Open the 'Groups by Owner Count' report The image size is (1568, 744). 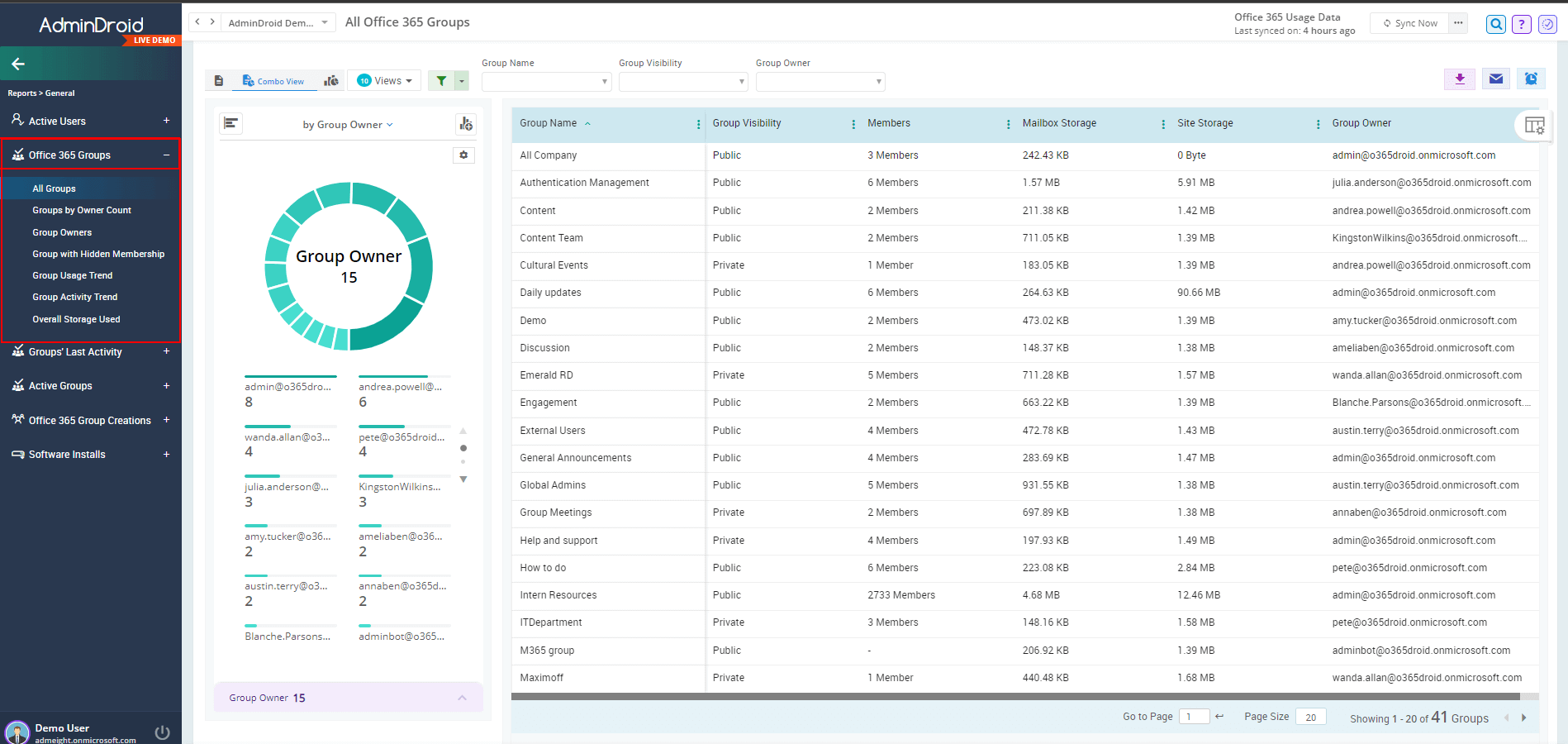82,210
